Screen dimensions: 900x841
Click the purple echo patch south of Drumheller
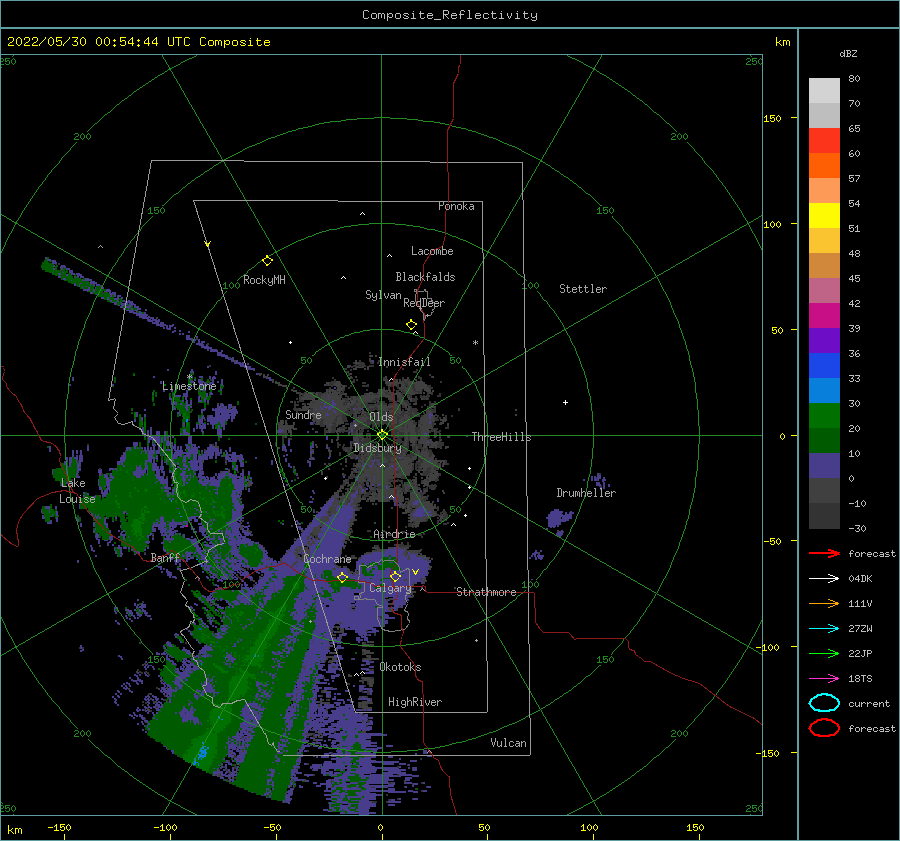[560, 518]
